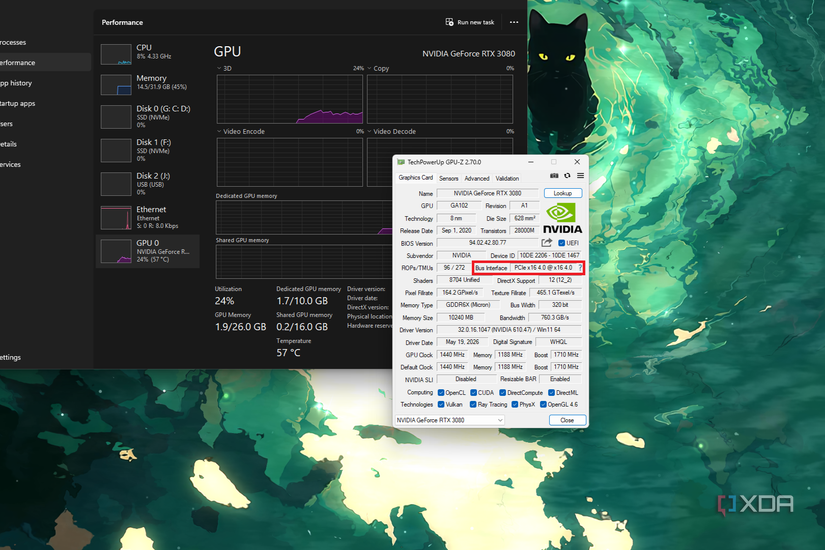Viewport: 825px width, 550px height.
Task: Toggle the Ray Tracing checkbox
Action: coord(473,404)
